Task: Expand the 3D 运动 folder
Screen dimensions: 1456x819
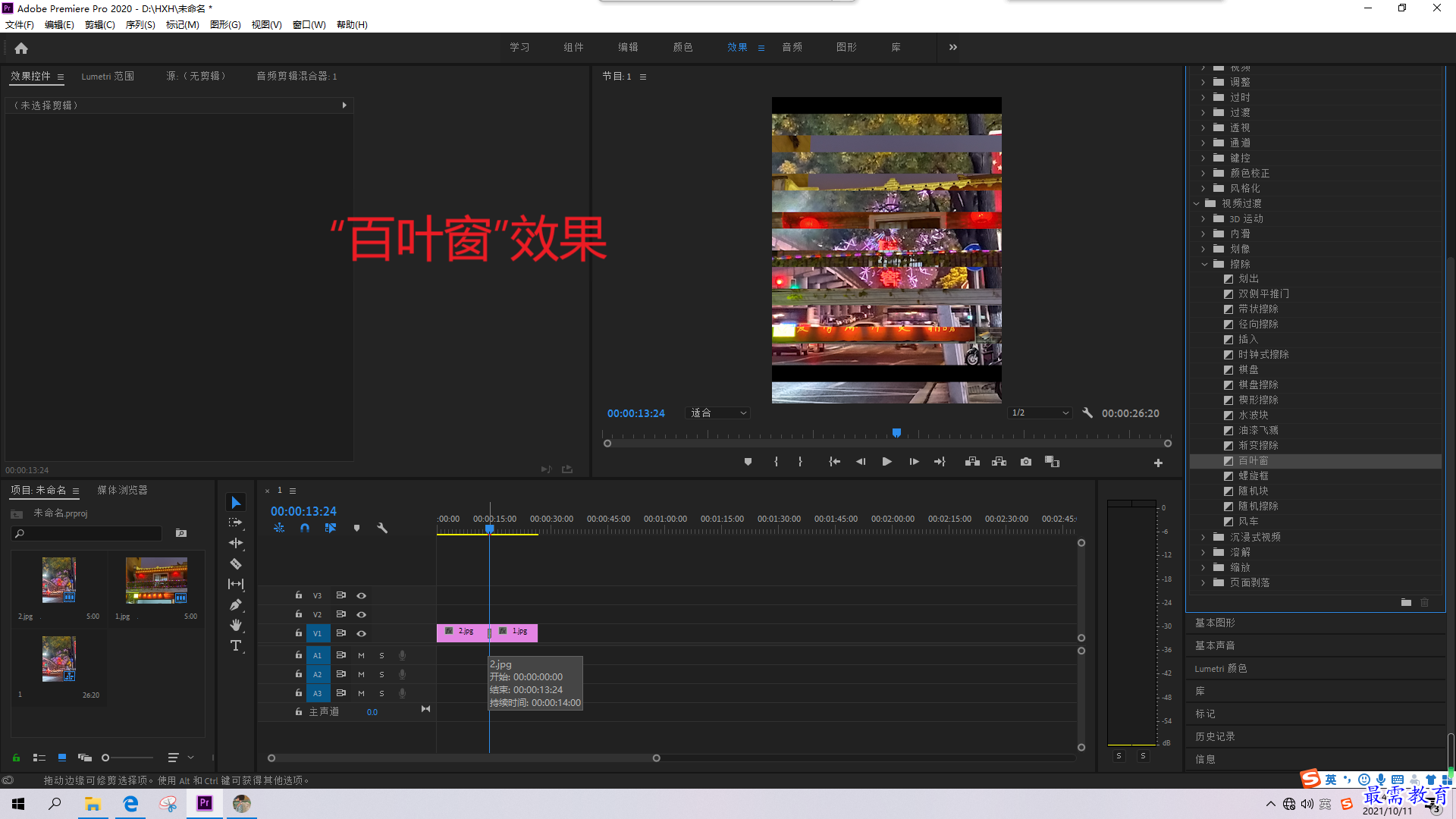Action: point(1203,218)
